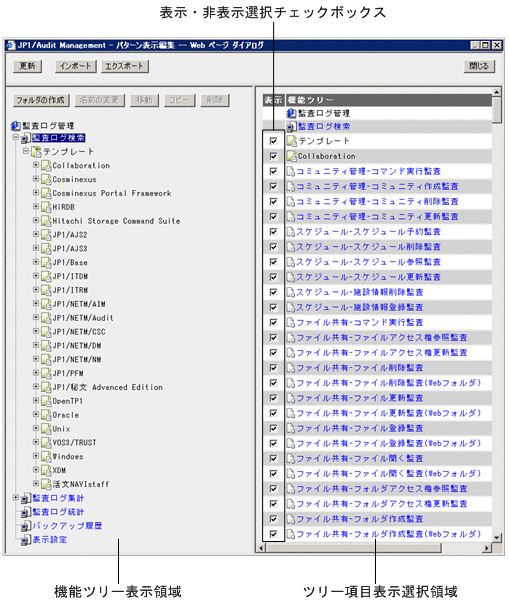Click the JP1/NETM/Audit folder icon

tap(46, 318)
